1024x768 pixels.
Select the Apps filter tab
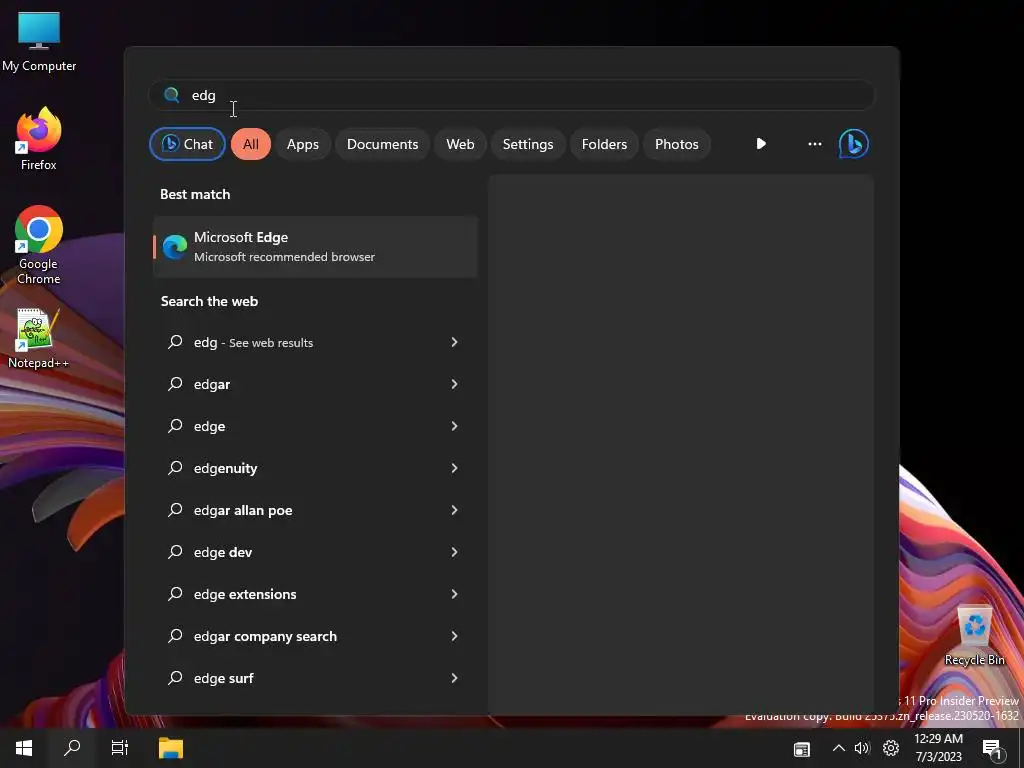[x=303, y=144]
